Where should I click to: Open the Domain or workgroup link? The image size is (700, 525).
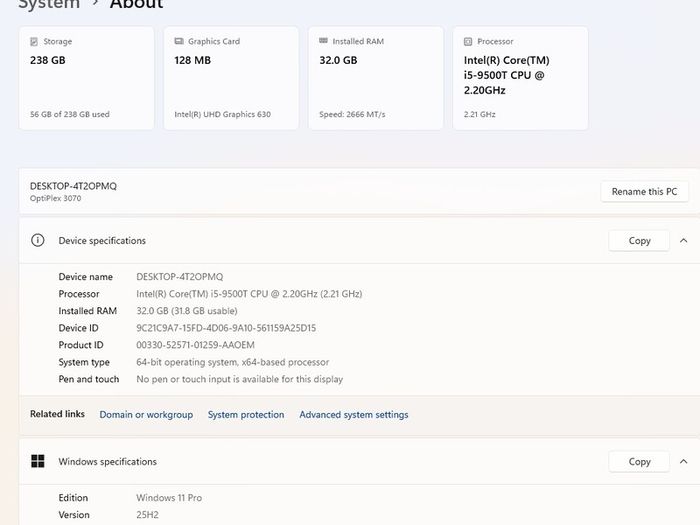(146, 415)
